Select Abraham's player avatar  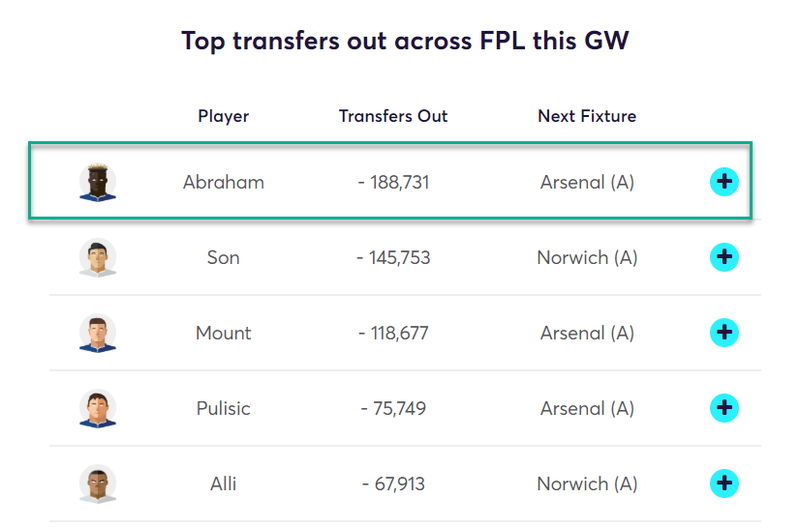tap(97, 182)
